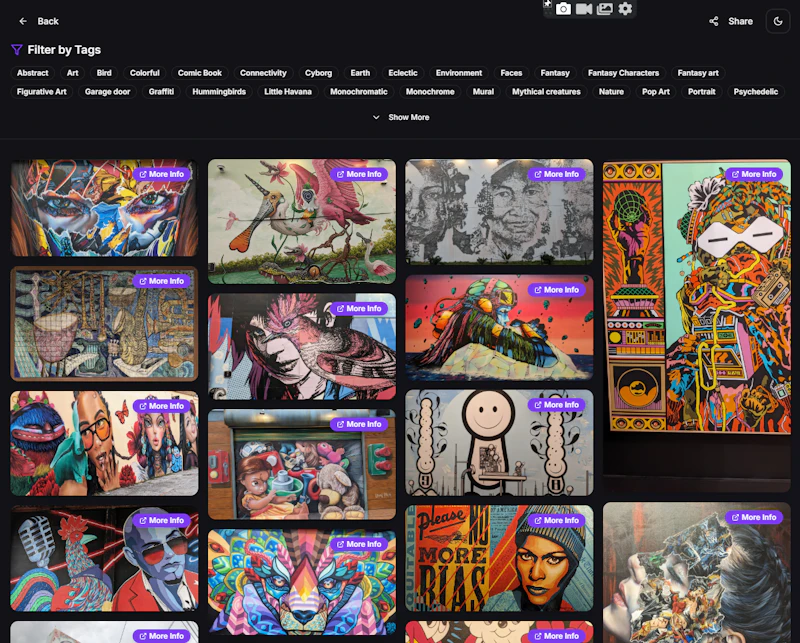Pick the Little Havana tag

click(288, 92)
